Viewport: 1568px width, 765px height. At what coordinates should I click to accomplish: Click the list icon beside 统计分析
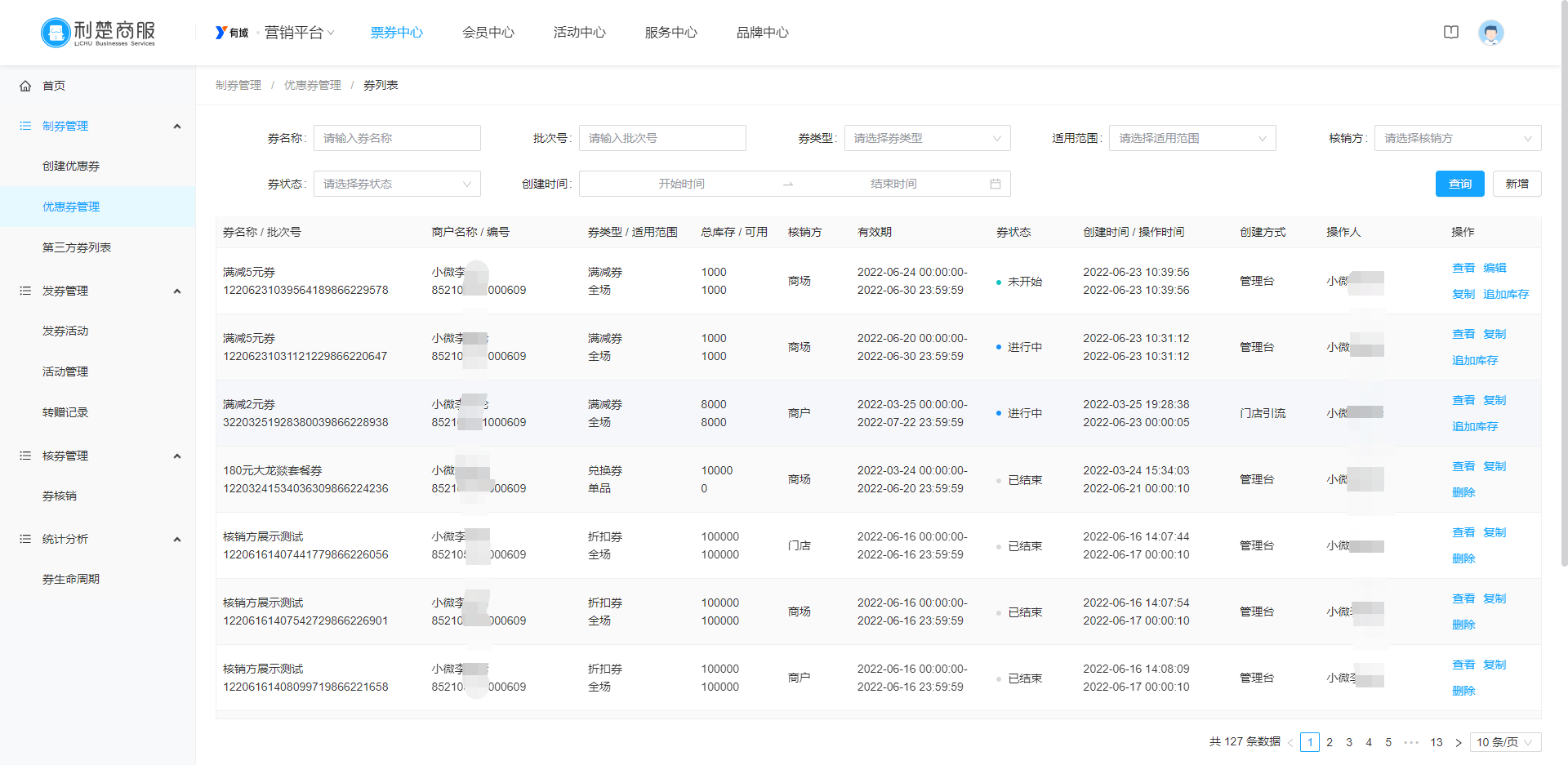coord(25,539)
